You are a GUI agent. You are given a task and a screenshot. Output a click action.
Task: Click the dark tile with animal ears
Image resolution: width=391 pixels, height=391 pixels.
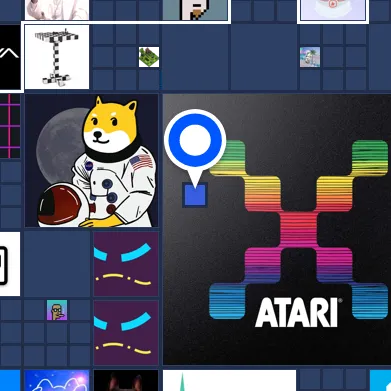(x=126, y=380)
